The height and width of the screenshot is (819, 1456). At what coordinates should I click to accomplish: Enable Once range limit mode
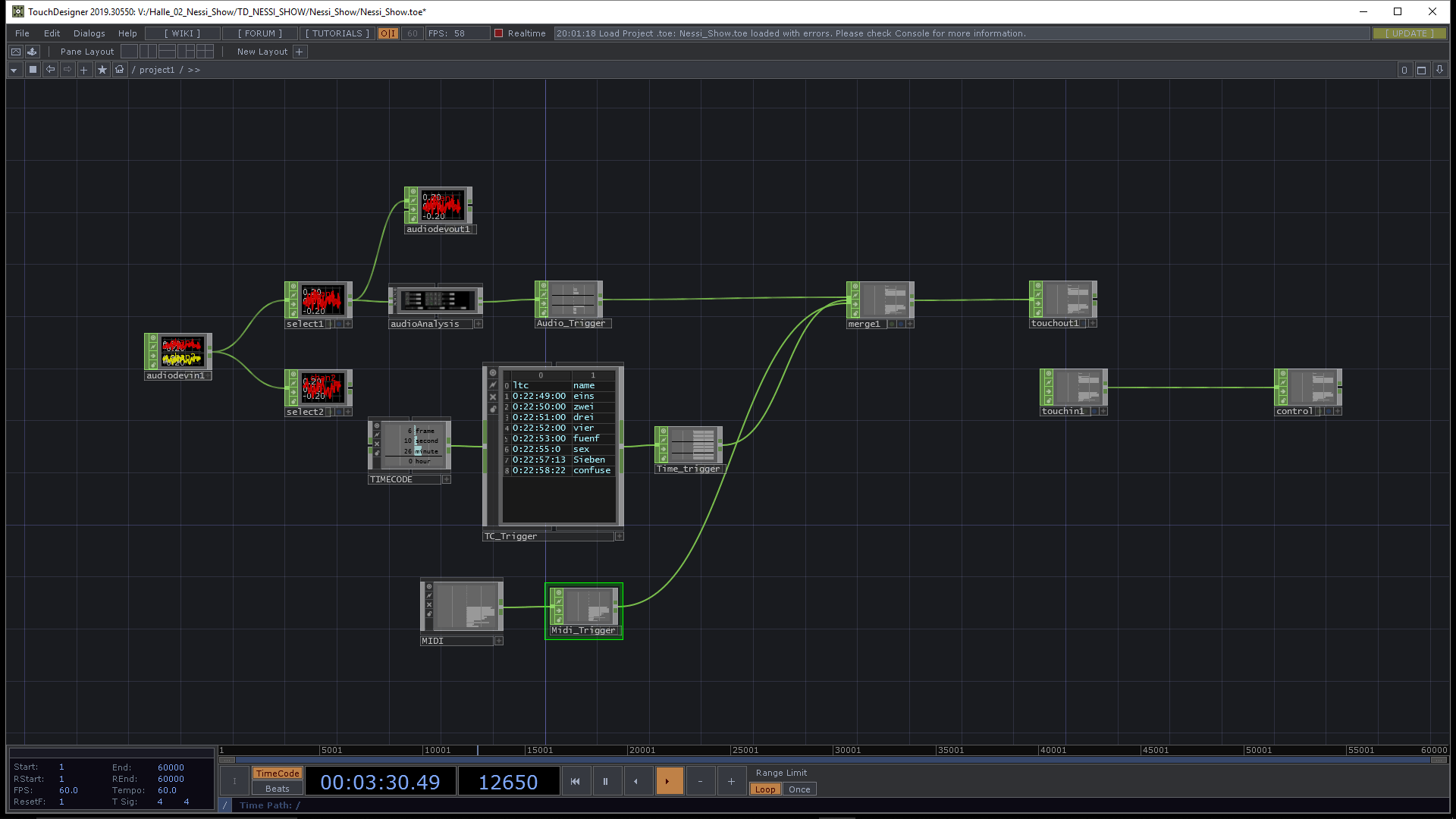coord(799,789)
